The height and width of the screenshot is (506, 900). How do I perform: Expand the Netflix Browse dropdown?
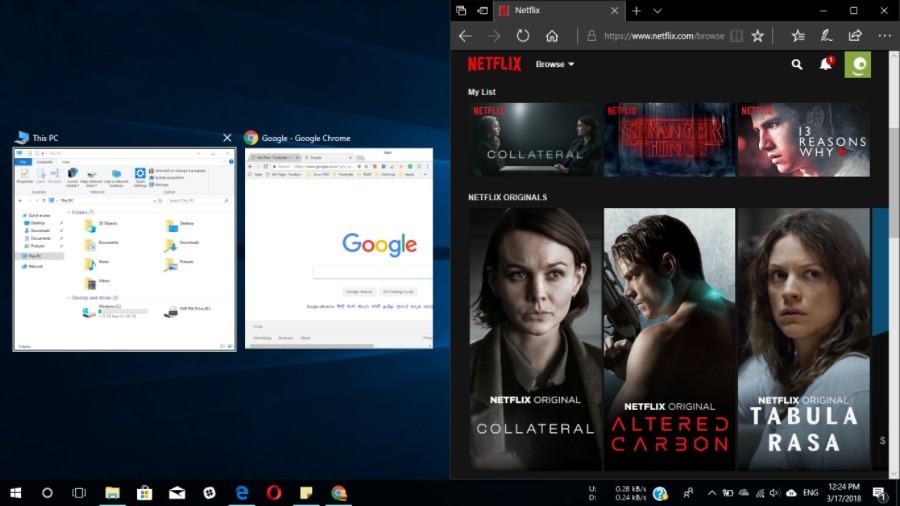pyautogui.click(x=555, y=64)
